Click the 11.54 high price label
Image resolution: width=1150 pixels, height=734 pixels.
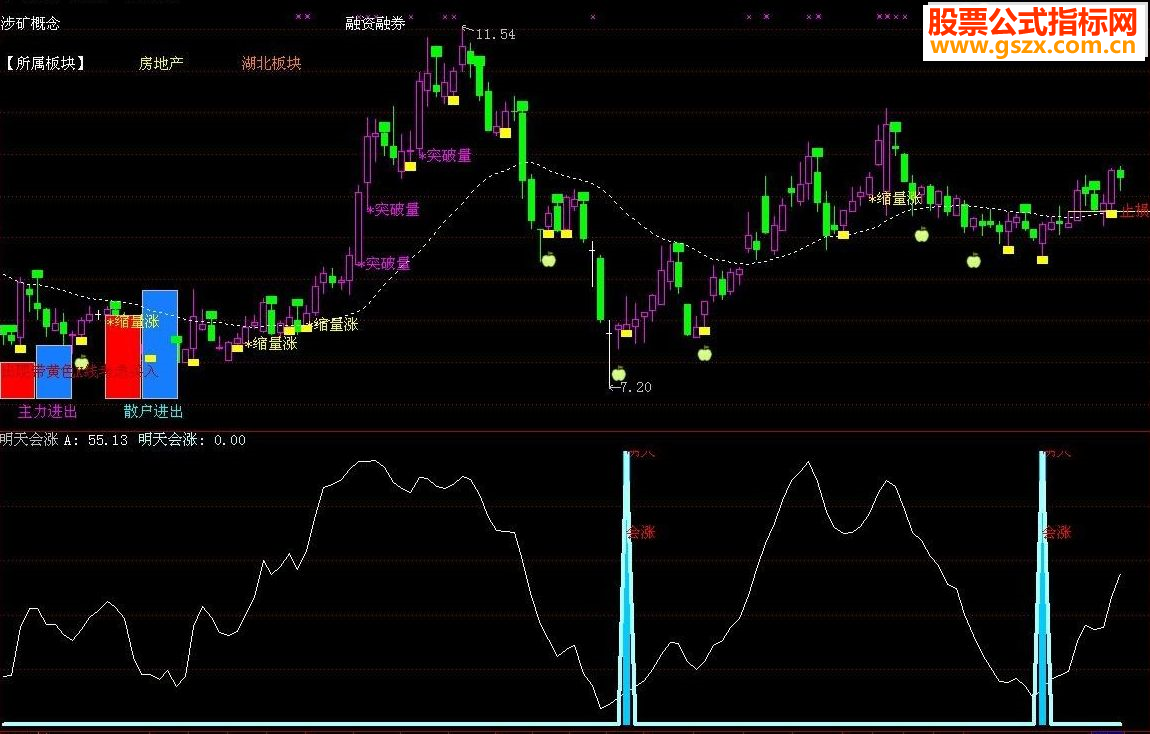496,34
